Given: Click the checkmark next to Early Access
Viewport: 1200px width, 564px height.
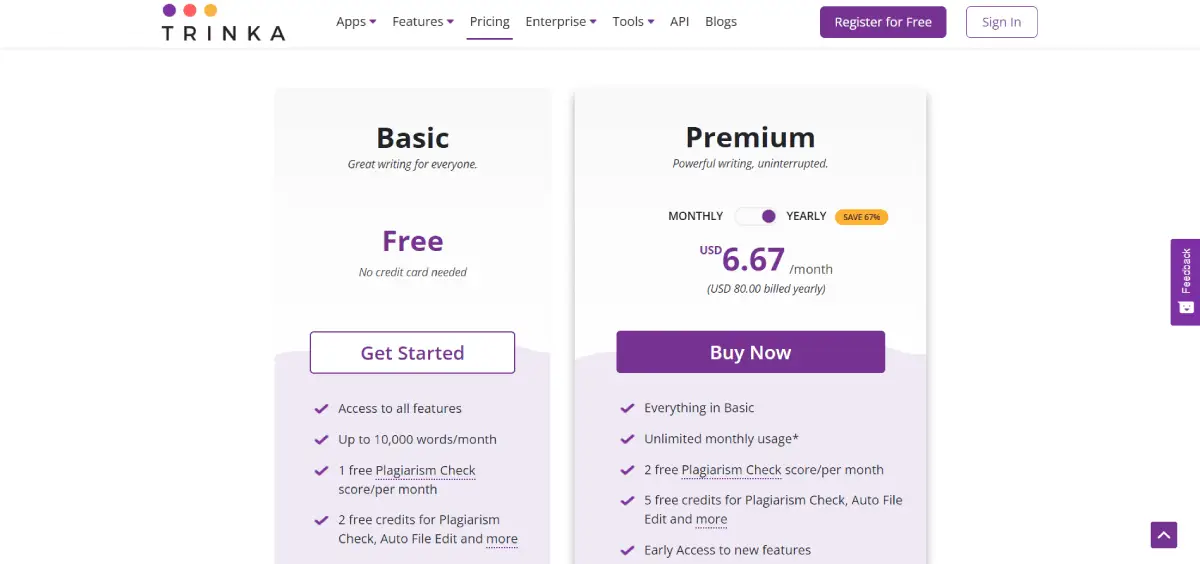Looking at the screenshot, I should [x=628, y=550].
